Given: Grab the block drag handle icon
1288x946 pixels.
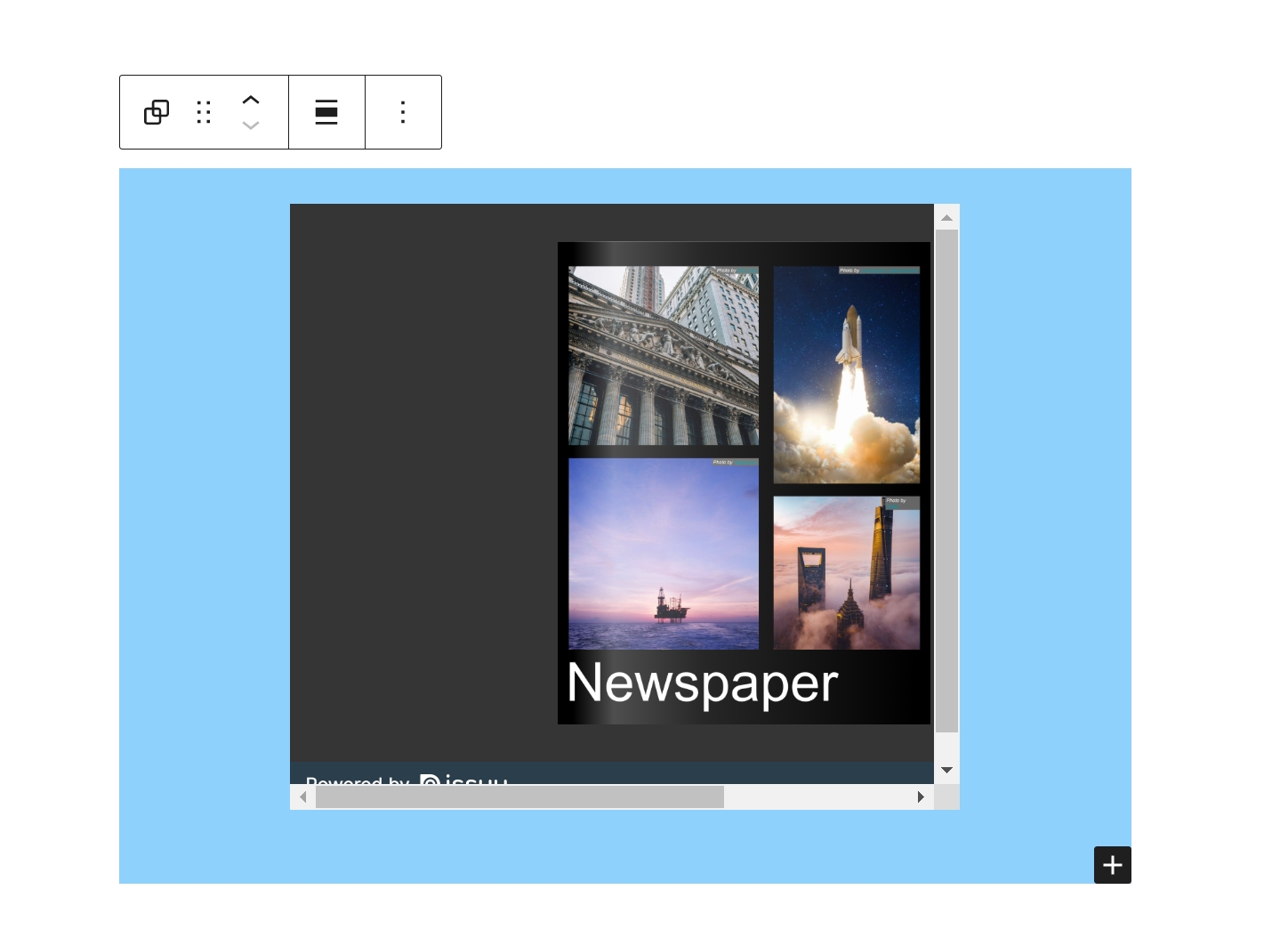Looking at the screenshot, I should click(x=203, y=112).
